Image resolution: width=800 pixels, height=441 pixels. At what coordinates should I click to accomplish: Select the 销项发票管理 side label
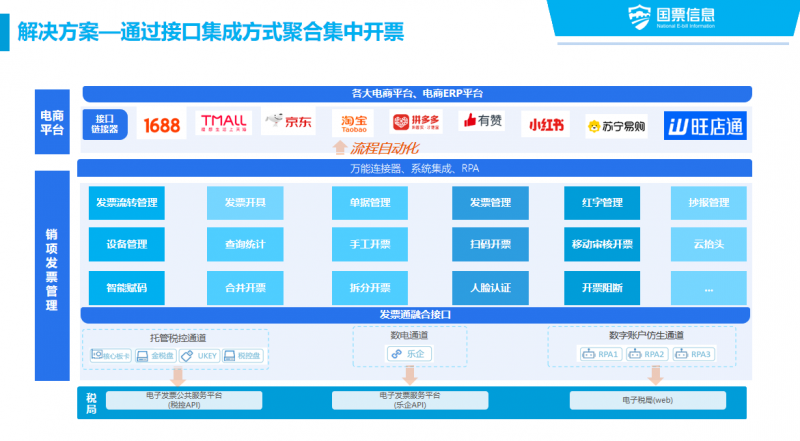(52, 276)
